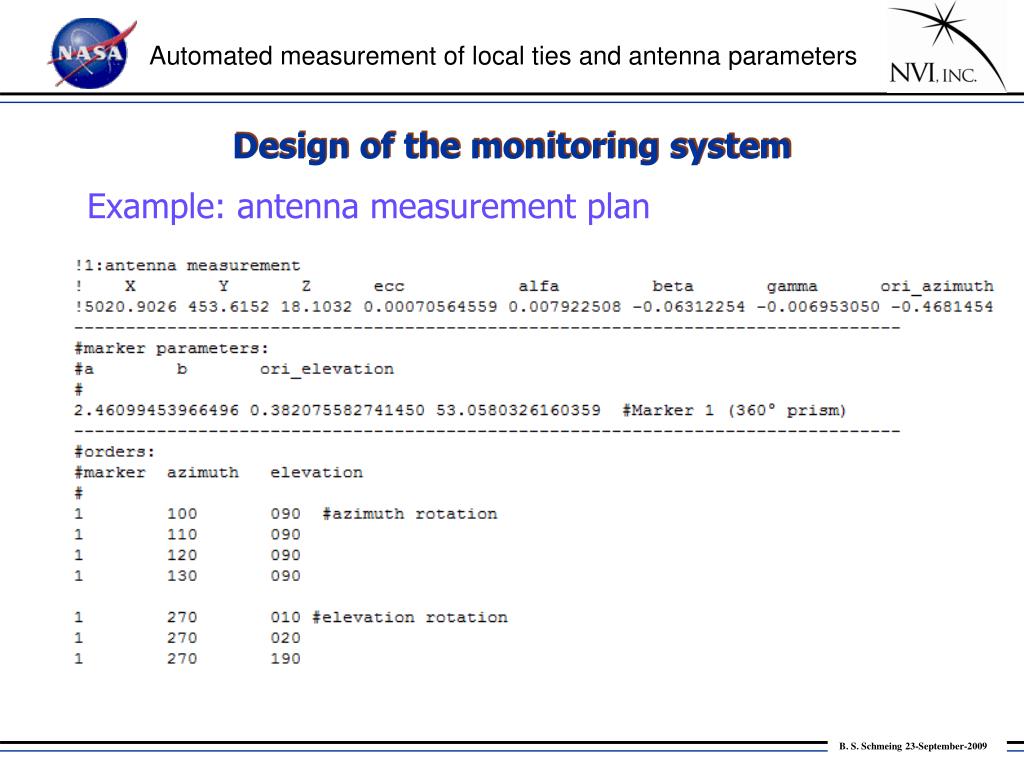Select the ori_azimuth value -0.4681454

coord(942,307)
